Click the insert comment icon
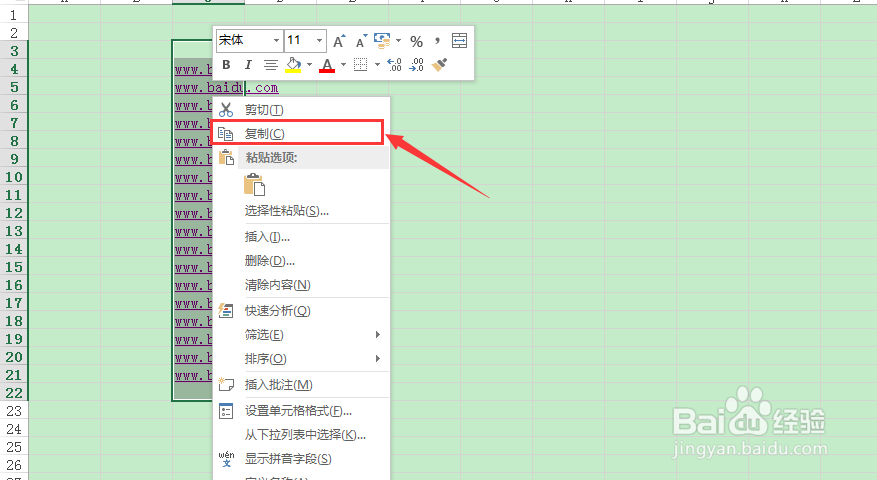 [x=226, y=384]
